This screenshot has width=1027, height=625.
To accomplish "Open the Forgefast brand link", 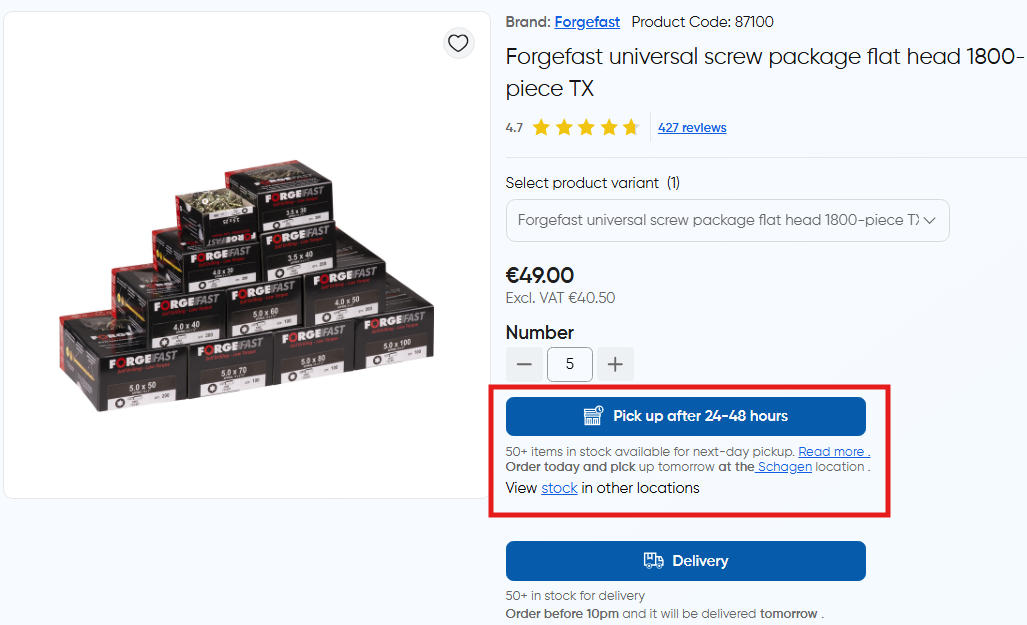I will (587, 22).
